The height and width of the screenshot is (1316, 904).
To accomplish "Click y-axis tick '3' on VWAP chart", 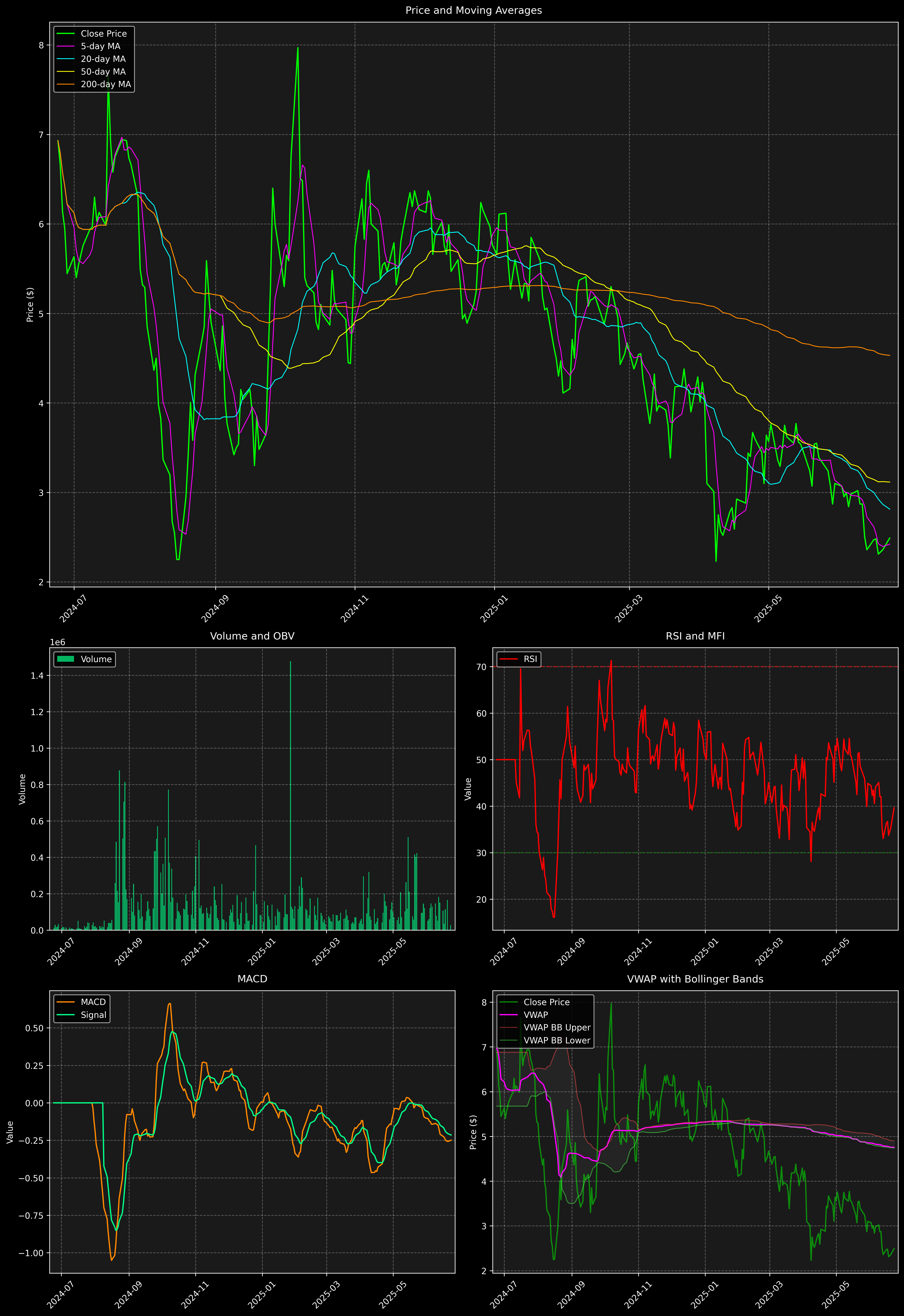I will [484, 1226].
